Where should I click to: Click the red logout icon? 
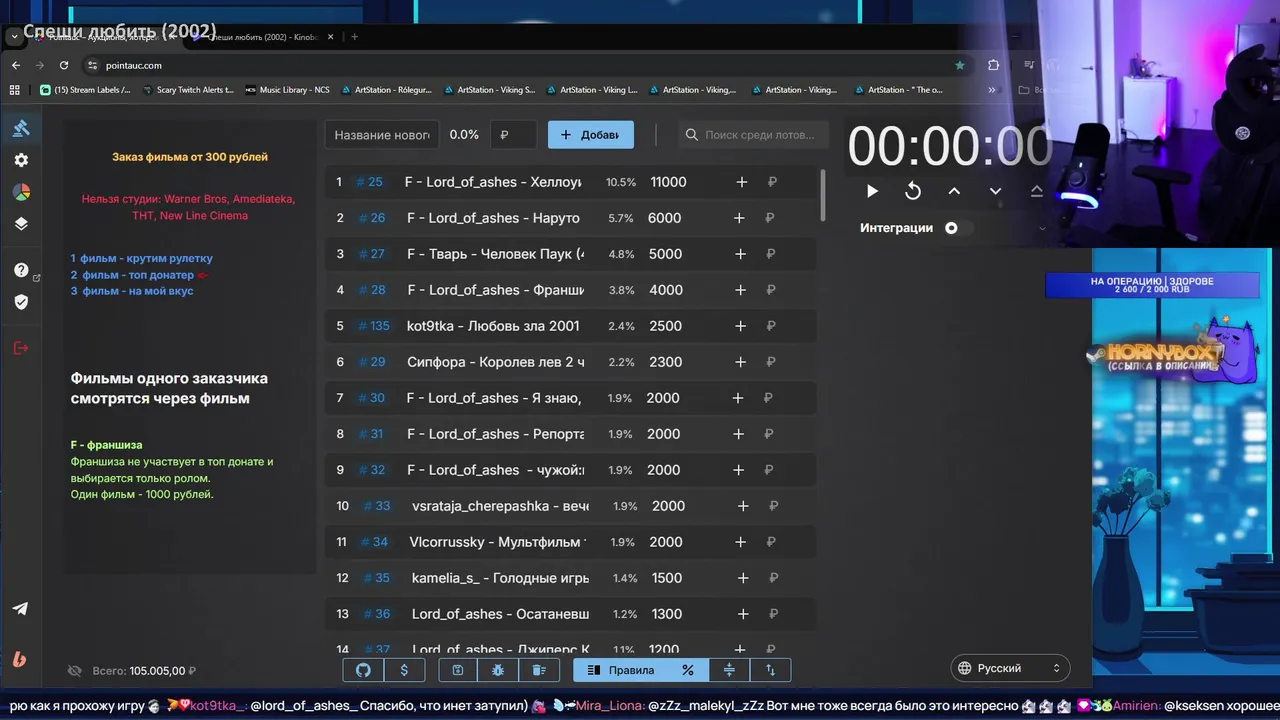tap(21, 348)
